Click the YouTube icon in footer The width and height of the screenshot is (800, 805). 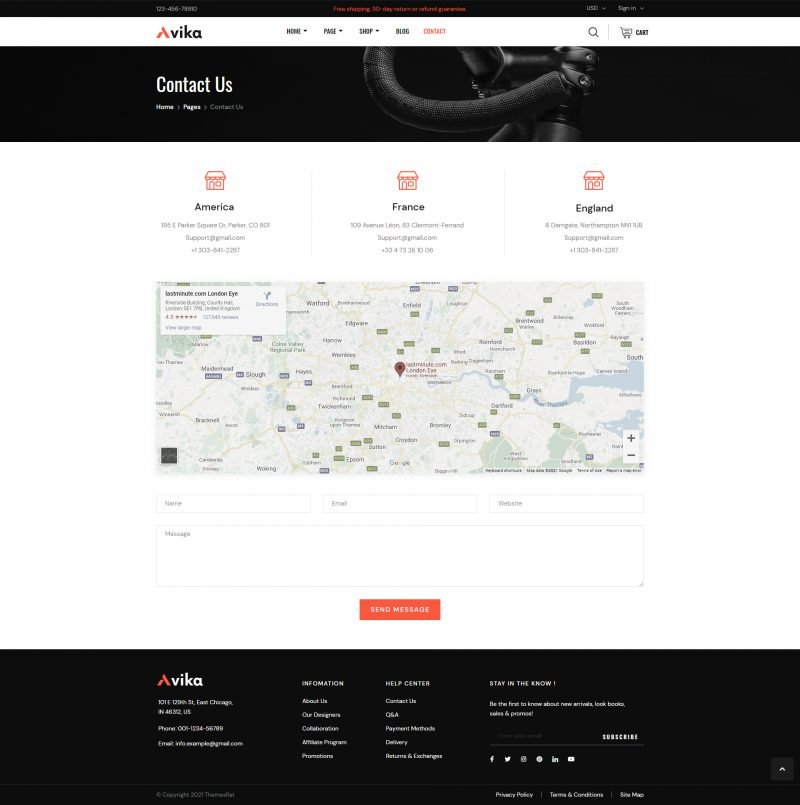[x=571, y=759]
